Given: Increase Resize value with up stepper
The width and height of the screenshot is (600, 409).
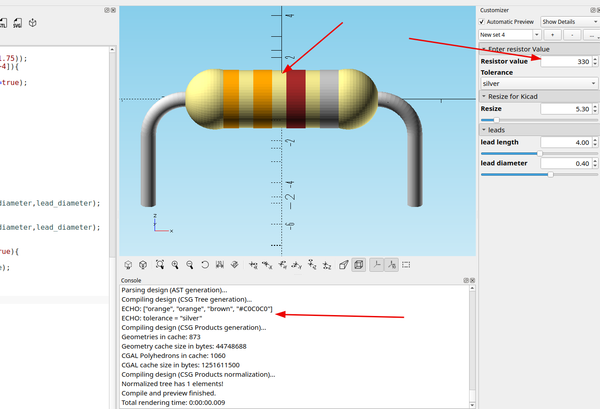Looking at the screenshot, I should (x=595, y=106).
